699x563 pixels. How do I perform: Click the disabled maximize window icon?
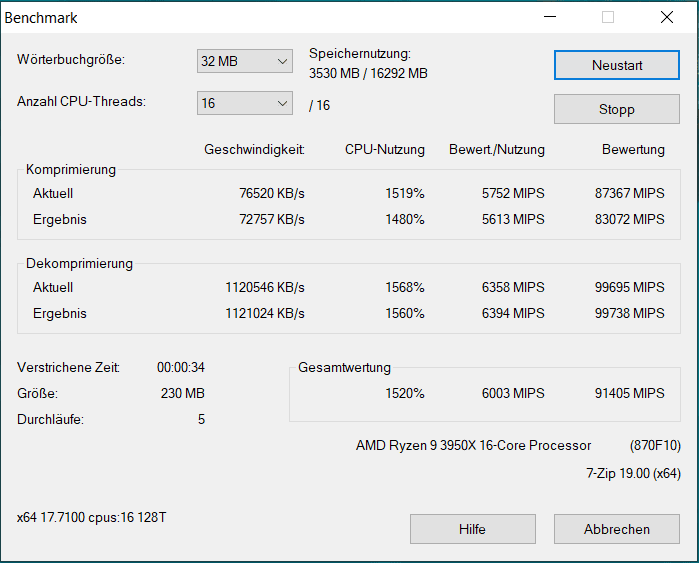(x=608, y=17)
